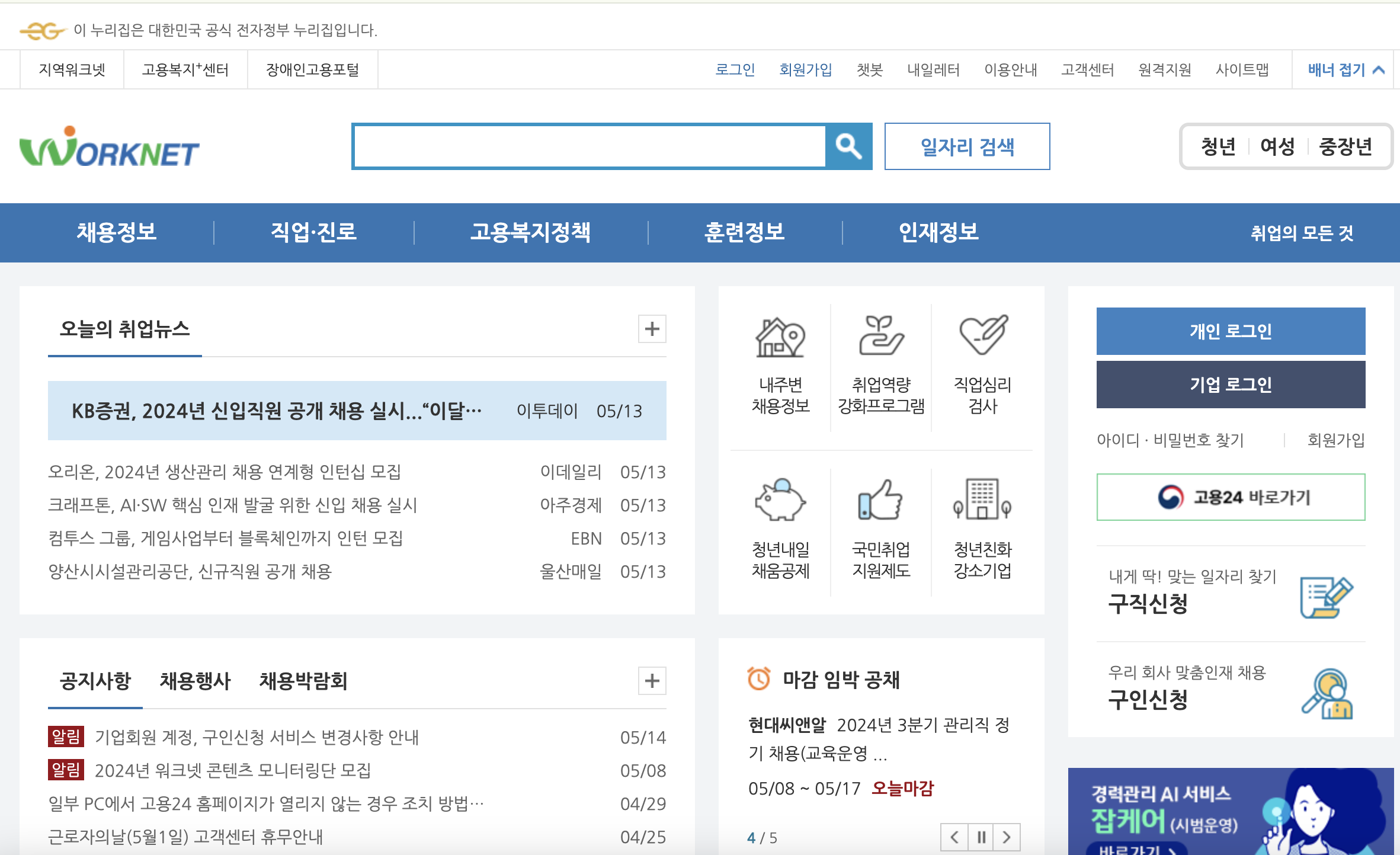Viewport: 1400px width, 855px height.
Task: Click the search magnifier icon
Action: pyautogui.click(x=848, y=146)
